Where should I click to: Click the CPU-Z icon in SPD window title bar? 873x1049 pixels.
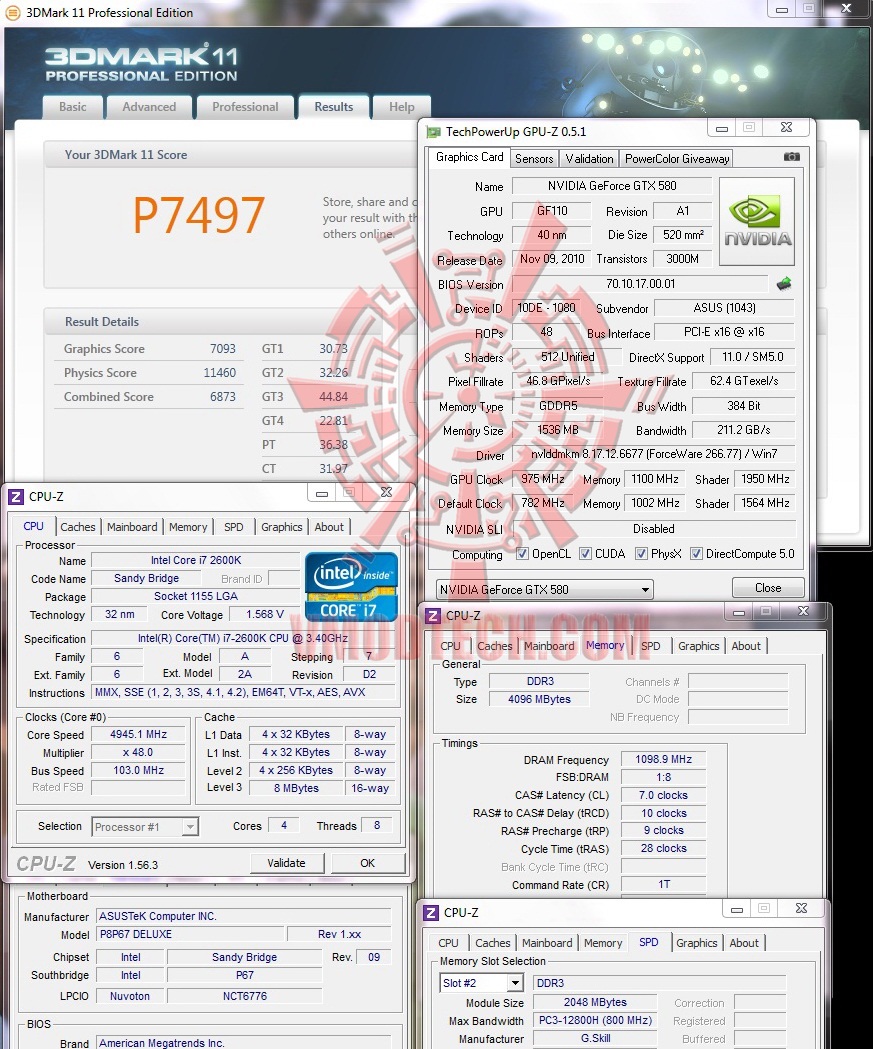(431, 913)
